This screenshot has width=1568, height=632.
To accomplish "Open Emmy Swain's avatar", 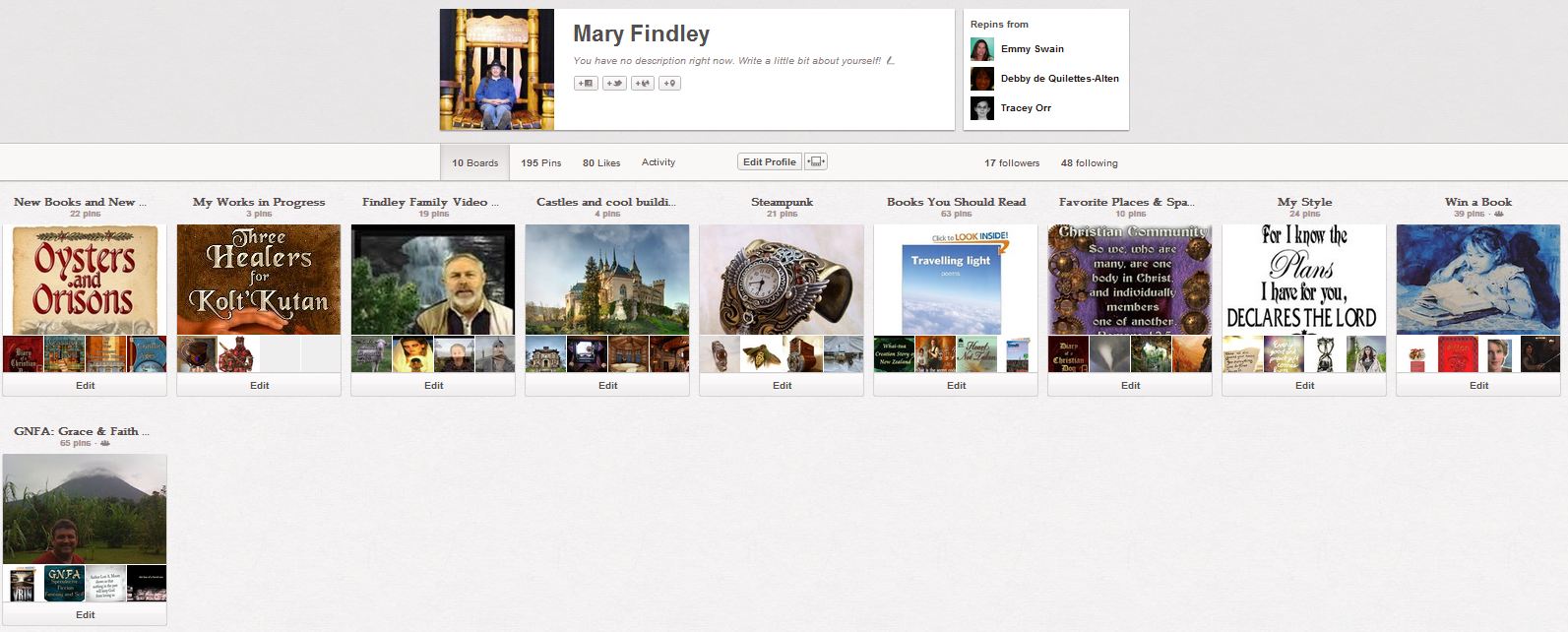I will point(981,49).
